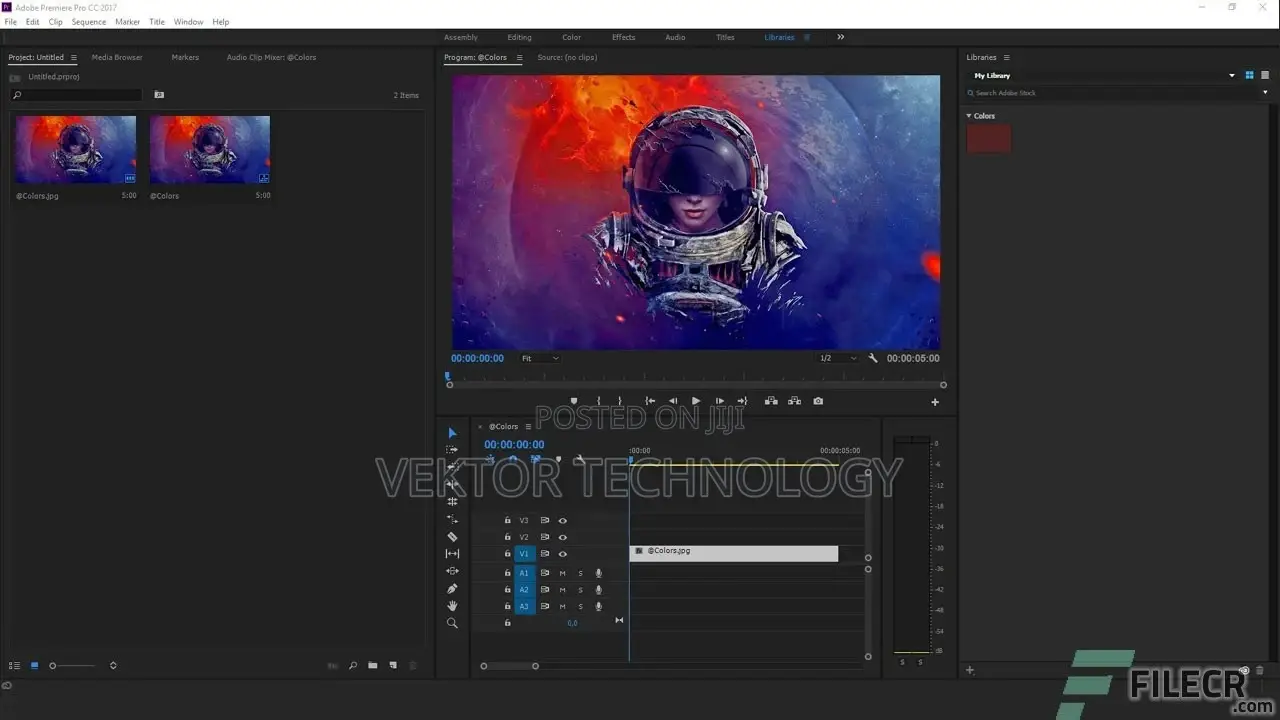The image size is (1280, 720).
Task: Select the @Colors.jpg thumbnail in Project
Action: [76, 150]
